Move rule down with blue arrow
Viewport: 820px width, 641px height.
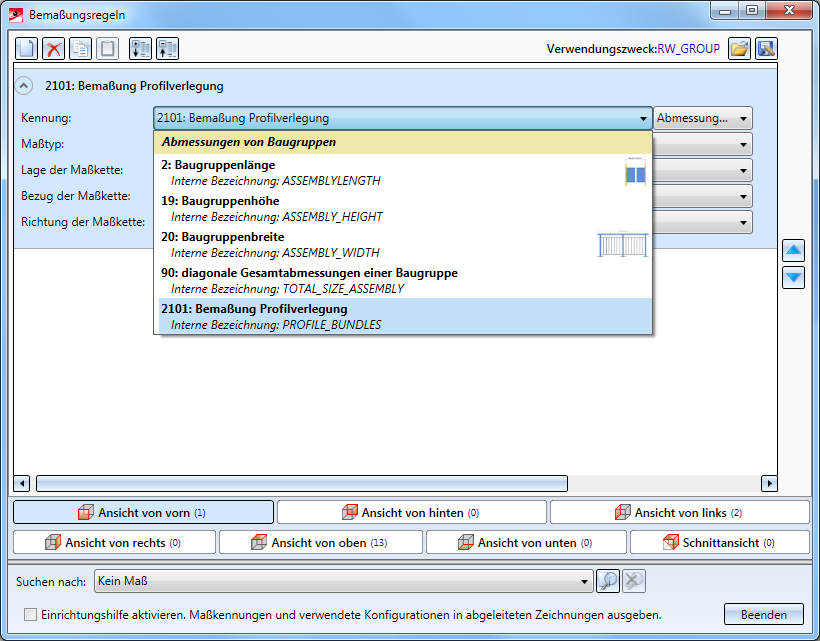coord(793,277)
